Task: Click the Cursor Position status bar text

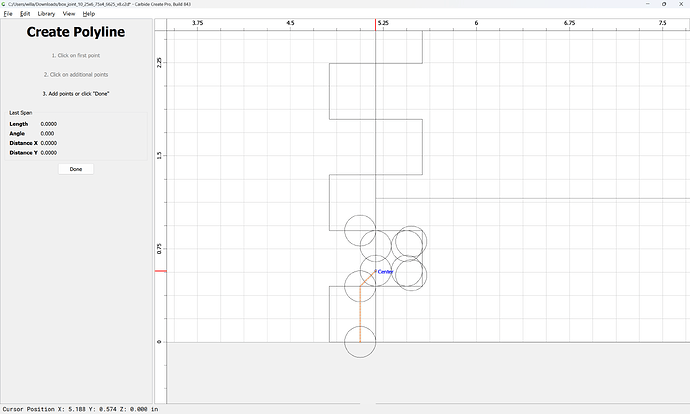Action: pos(81,409)
